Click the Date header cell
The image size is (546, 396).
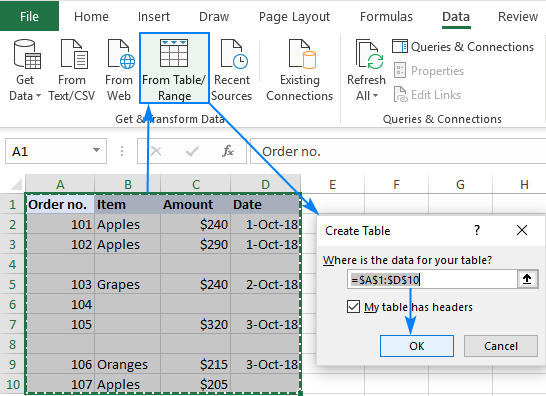[x=265, y=204]
